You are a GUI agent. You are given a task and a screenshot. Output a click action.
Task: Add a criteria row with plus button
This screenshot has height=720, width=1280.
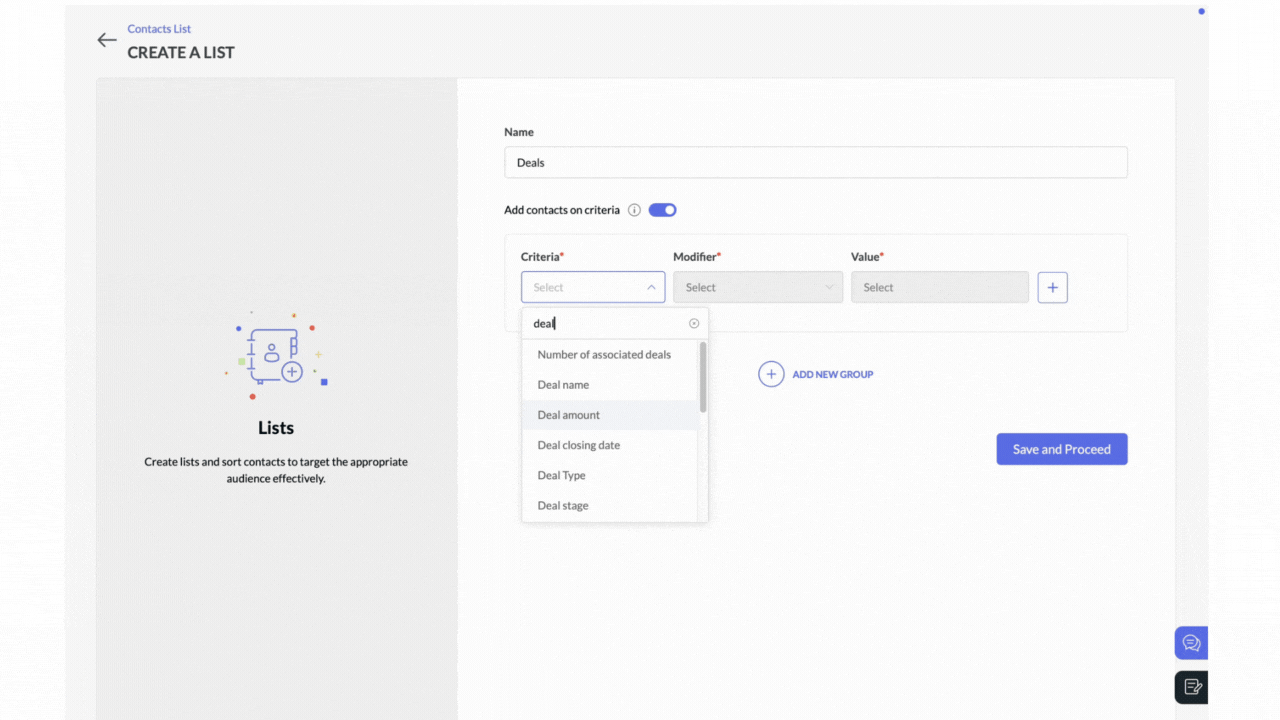[x=1052, y=287]
